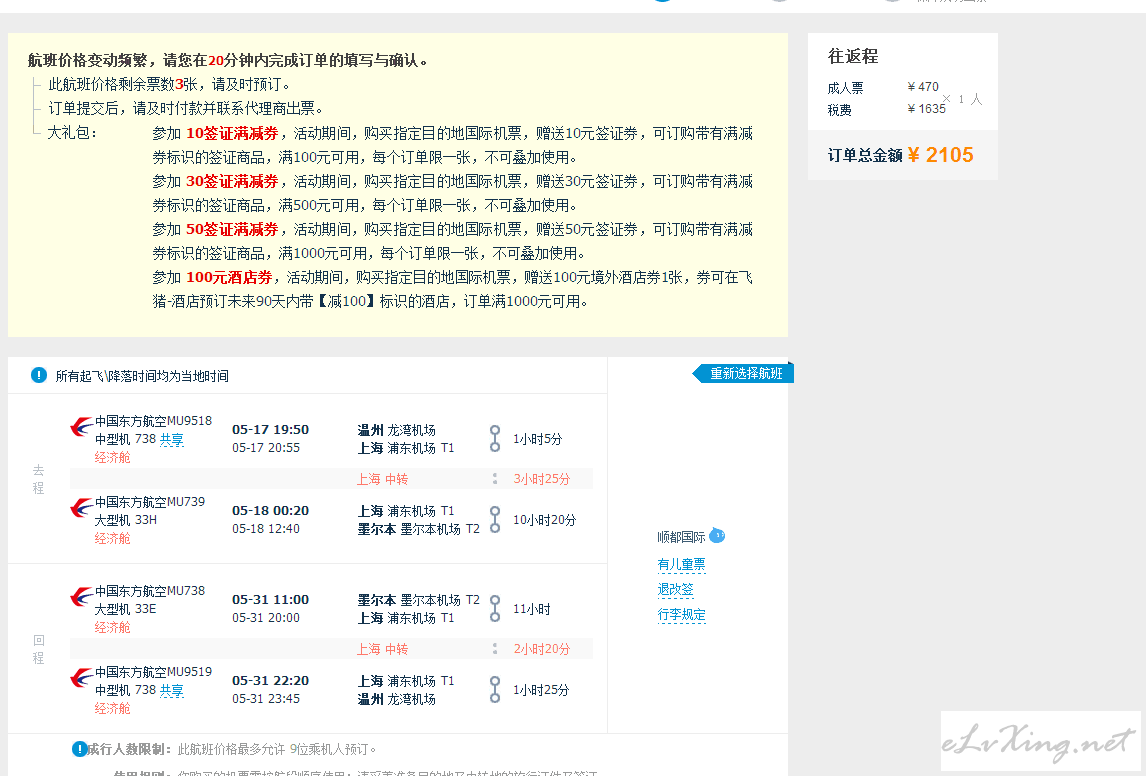Click the 成人票 price ¥ 470

tap(923, 87)
